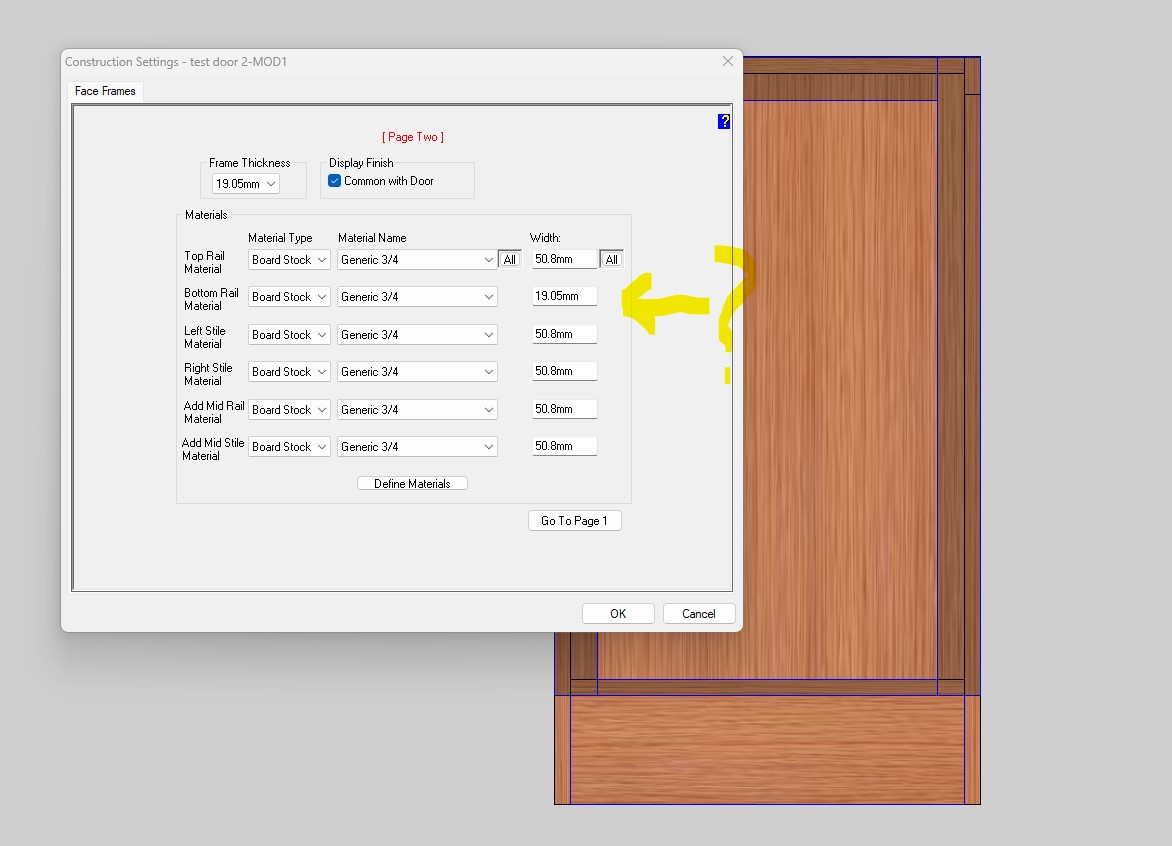Expand Add Mid Rail Material Name dropdown
The height and width of the screenshot is (846, 1172).
[x=417, y=410]
